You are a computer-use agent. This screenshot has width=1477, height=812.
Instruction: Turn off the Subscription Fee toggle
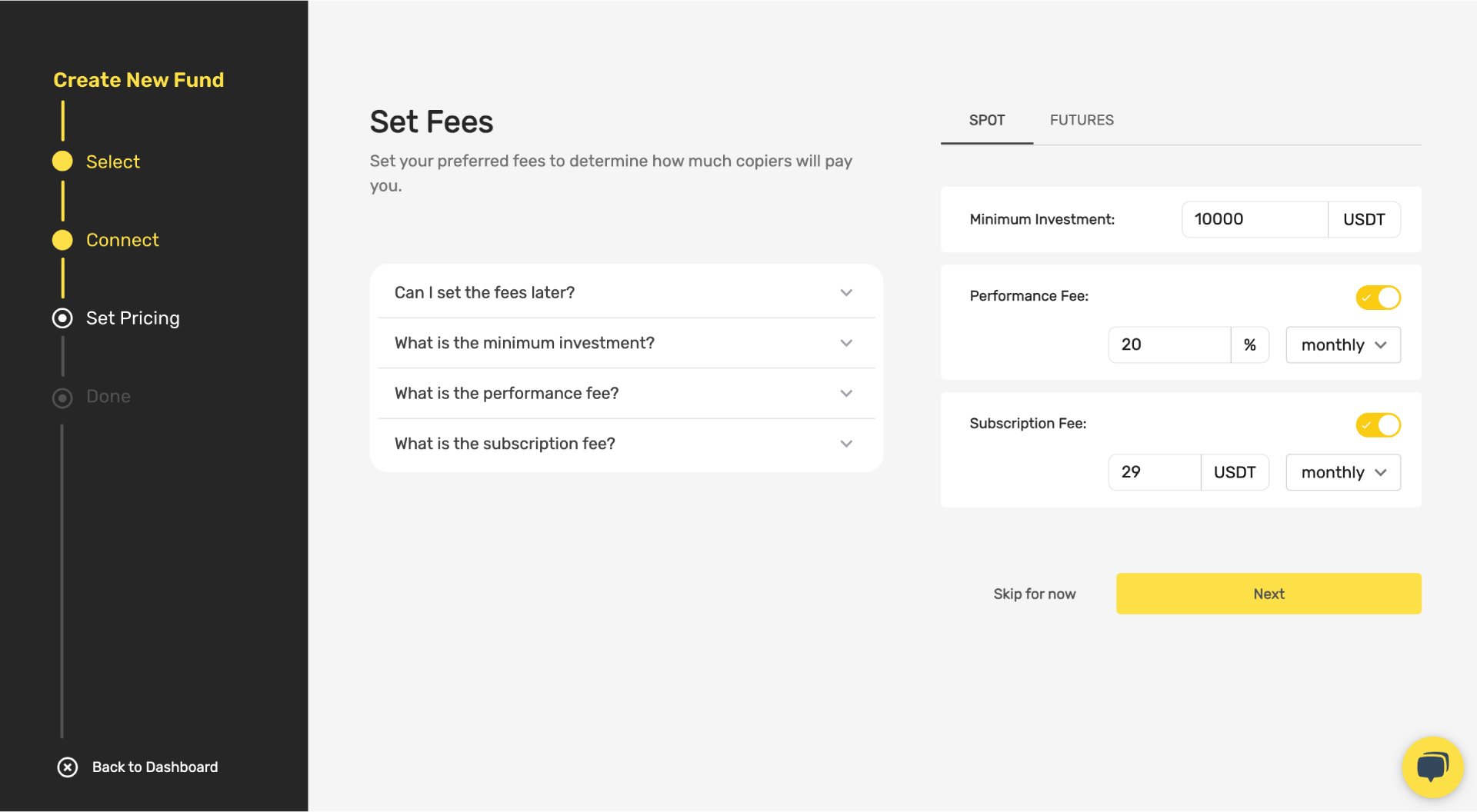tap(1378, 425)
